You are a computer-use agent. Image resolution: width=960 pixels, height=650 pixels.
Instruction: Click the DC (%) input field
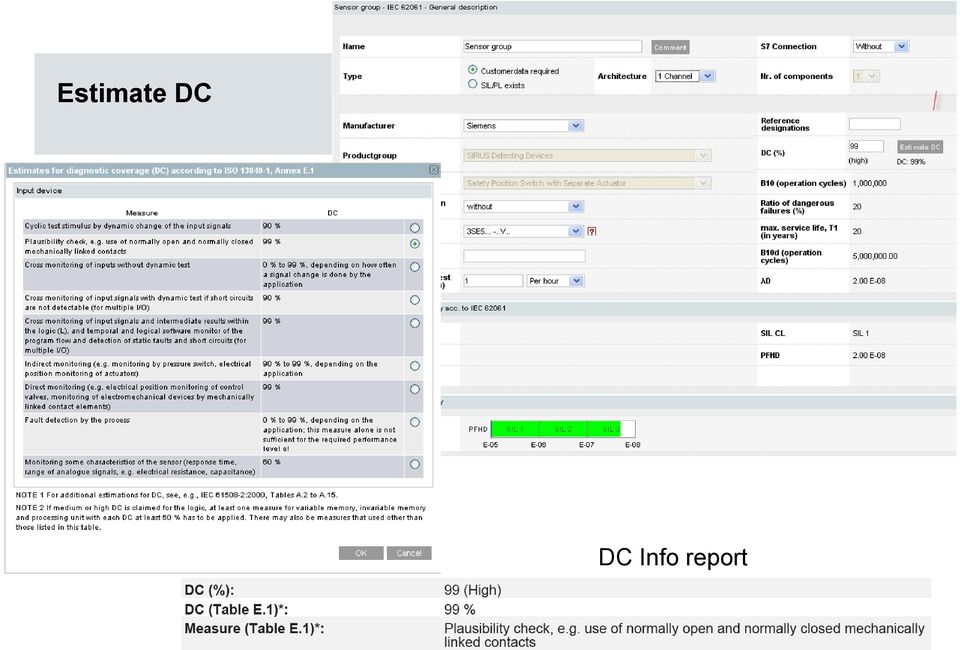click(866, 146)
